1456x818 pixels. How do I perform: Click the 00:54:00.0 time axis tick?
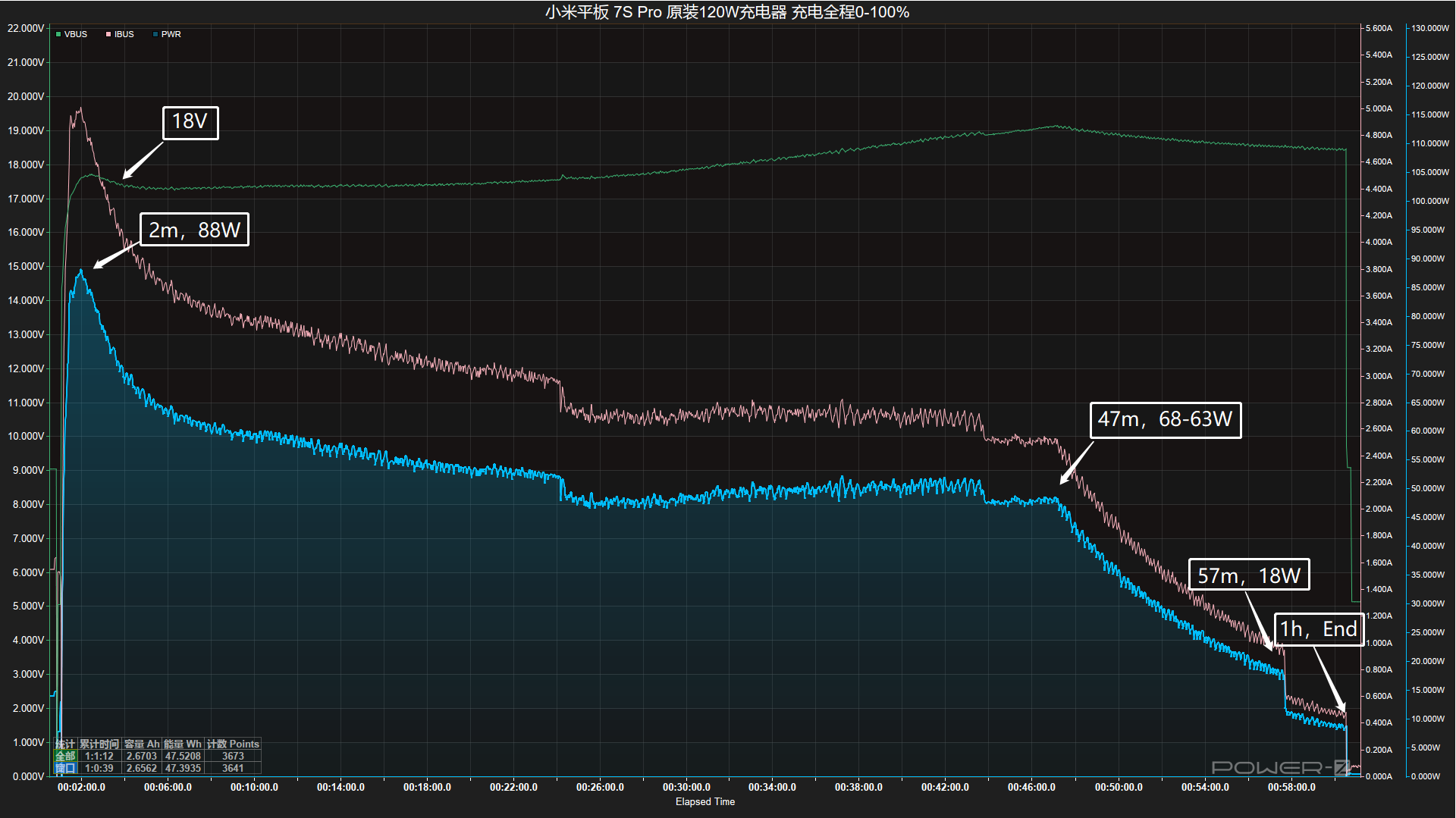point(1205,787)
